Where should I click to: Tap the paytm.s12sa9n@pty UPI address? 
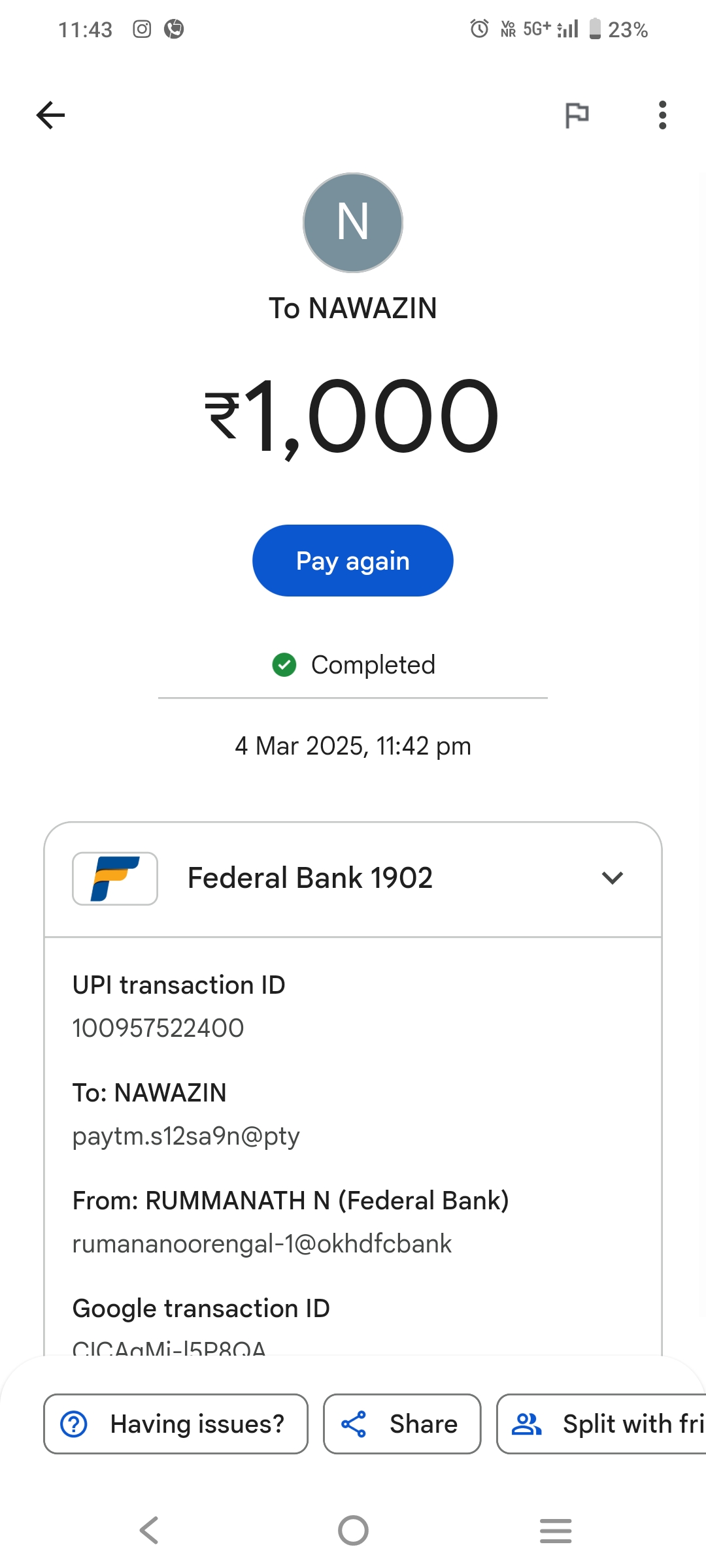(186, 1136)
